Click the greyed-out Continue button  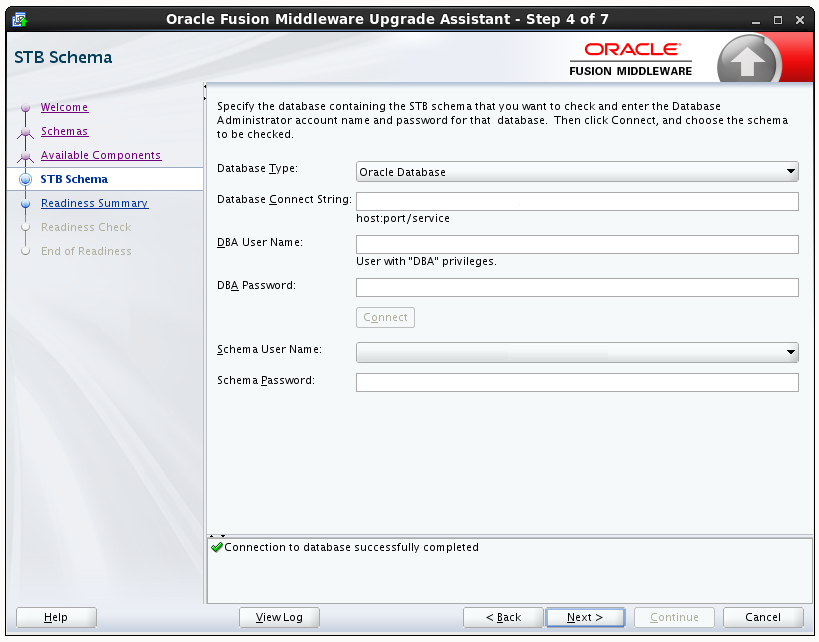click(674, 617)
